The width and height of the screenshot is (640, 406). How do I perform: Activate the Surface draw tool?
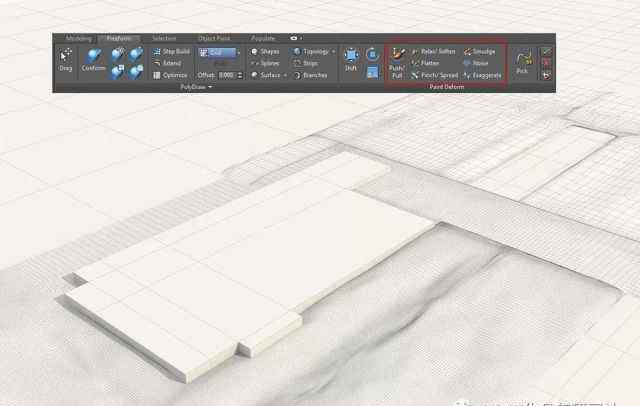[266, 75]
